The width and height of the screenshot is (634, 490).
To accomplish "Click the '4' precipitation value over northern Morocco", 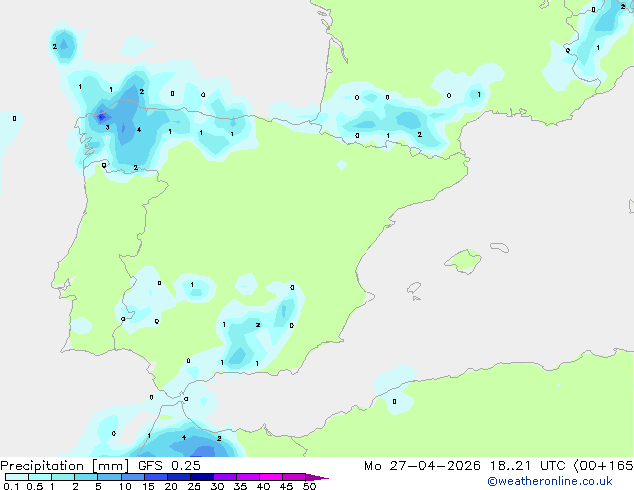I will 184,437.
